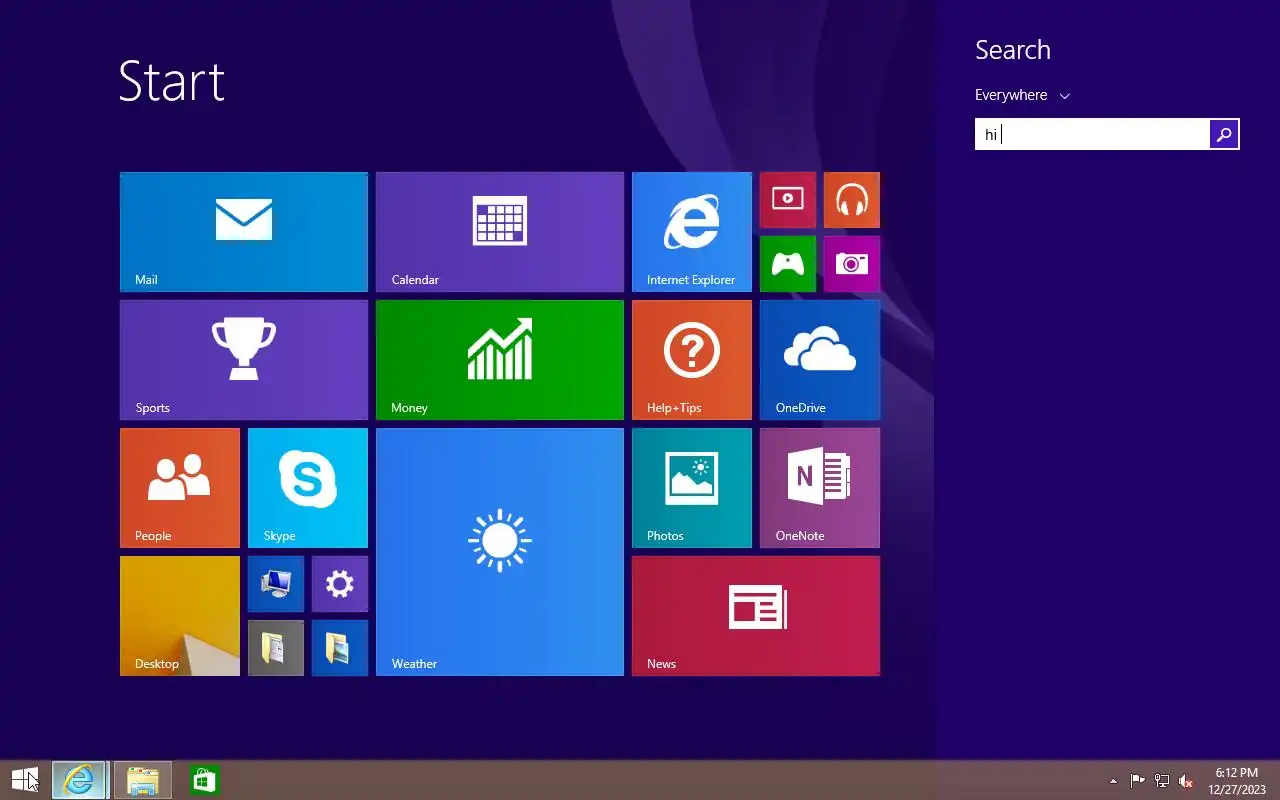Click into the search text field
The height and width of the screenshot is (800, 1280).
click(x=1092, y=134)
